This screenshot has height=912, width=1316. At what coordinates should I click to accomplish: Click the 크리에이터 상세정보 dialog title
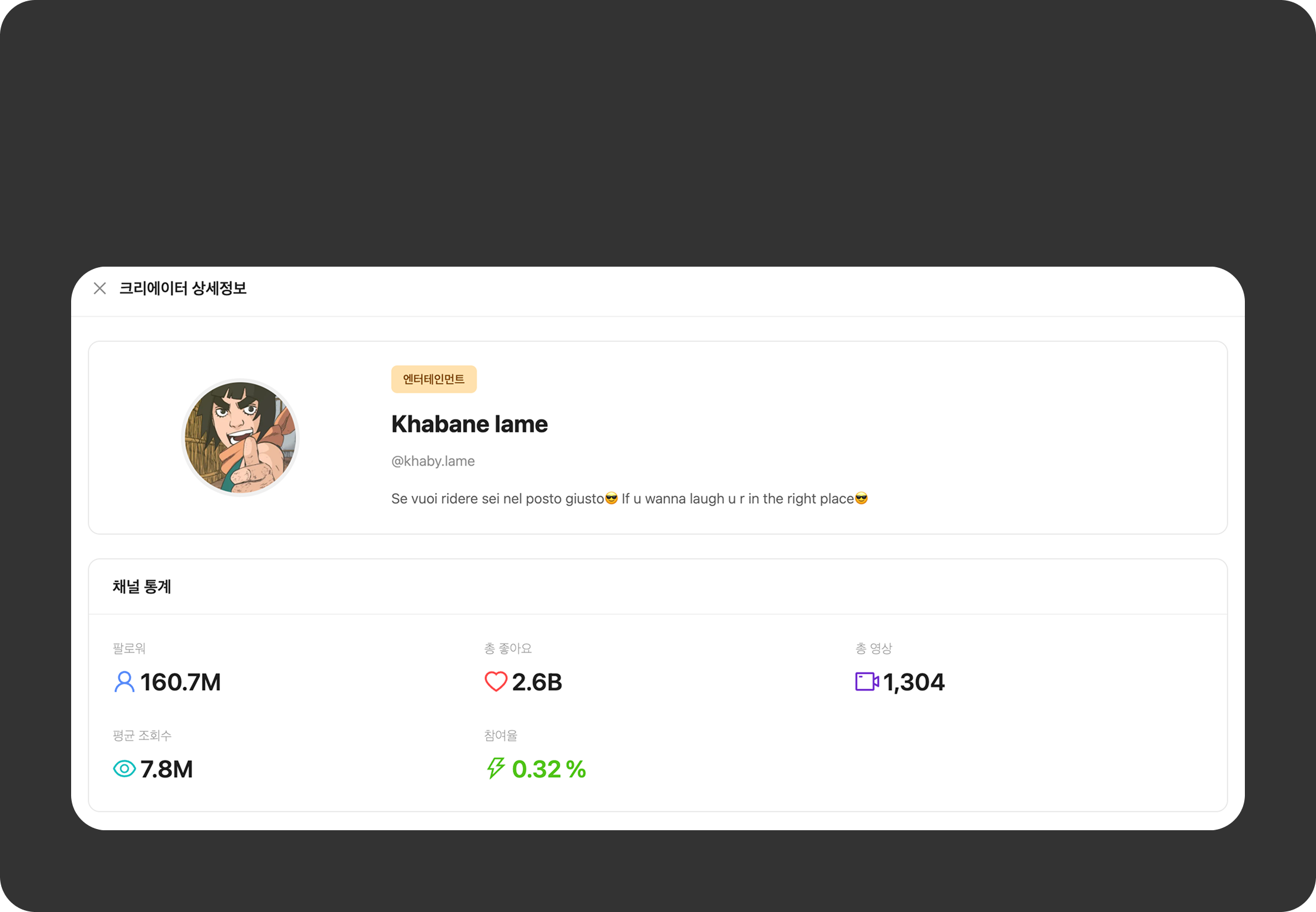tap(183, 289)
